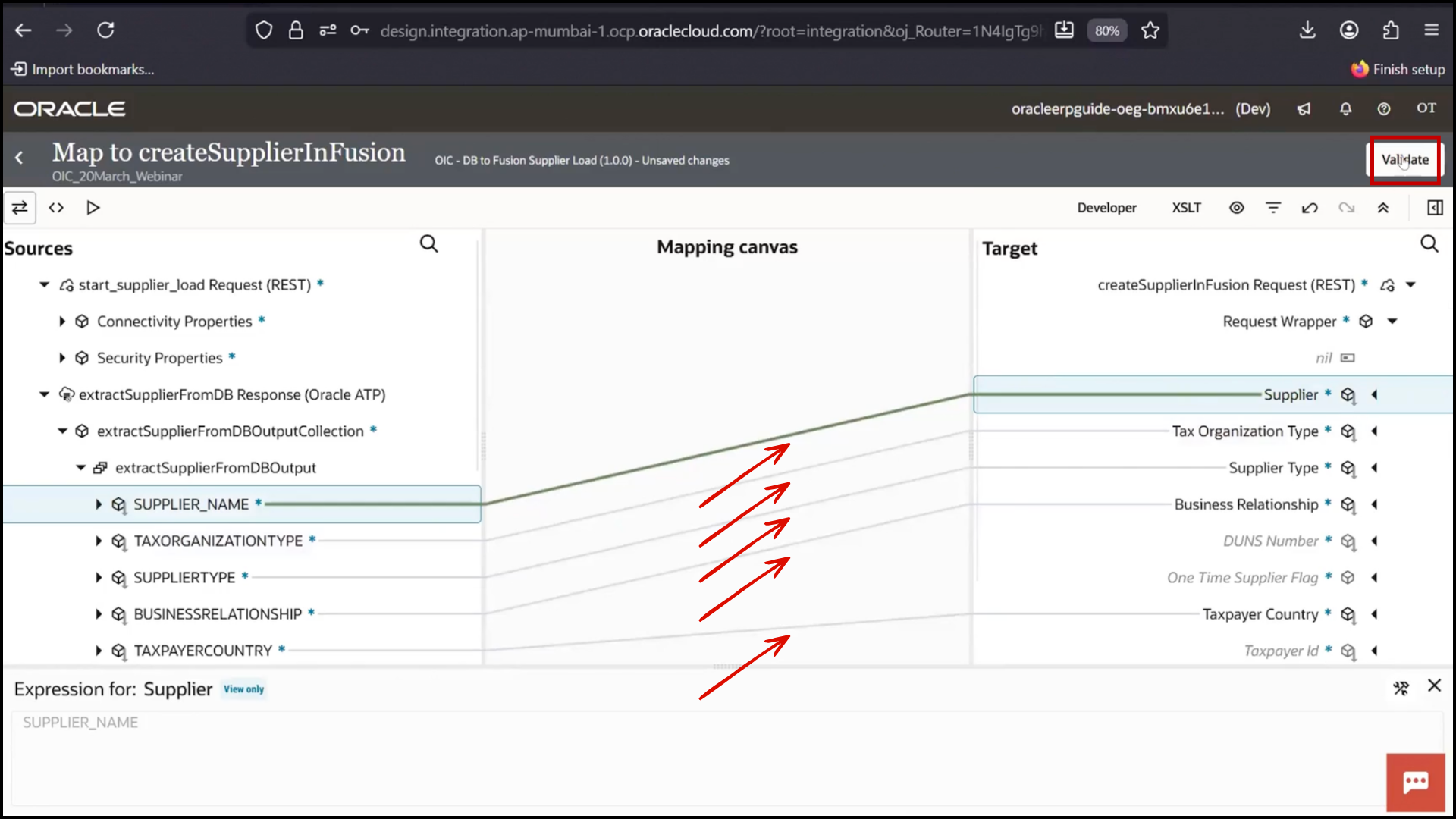
Task: Expand DUNS Number target arrow
Action: [x=1374, y=541]
